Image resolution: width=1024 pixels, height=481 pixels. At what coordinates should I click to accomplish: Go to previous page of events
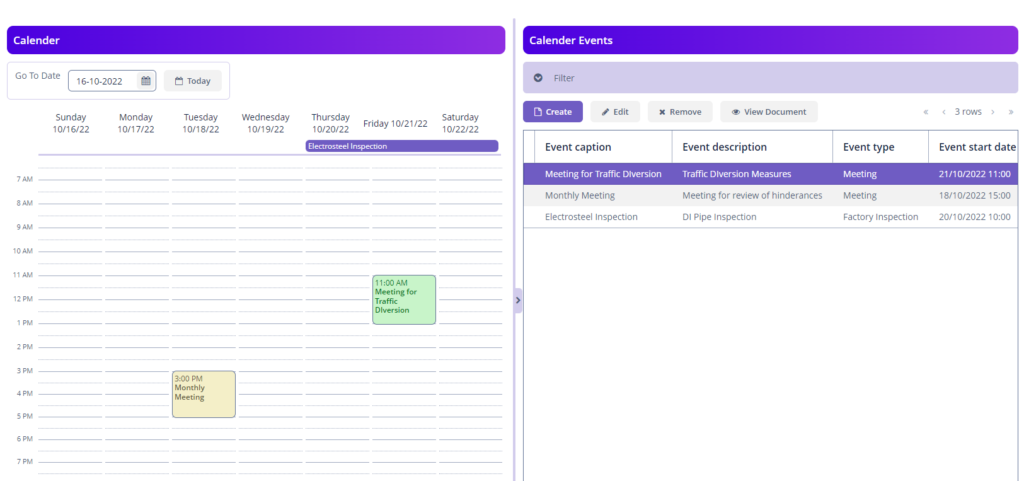point(943,112)
